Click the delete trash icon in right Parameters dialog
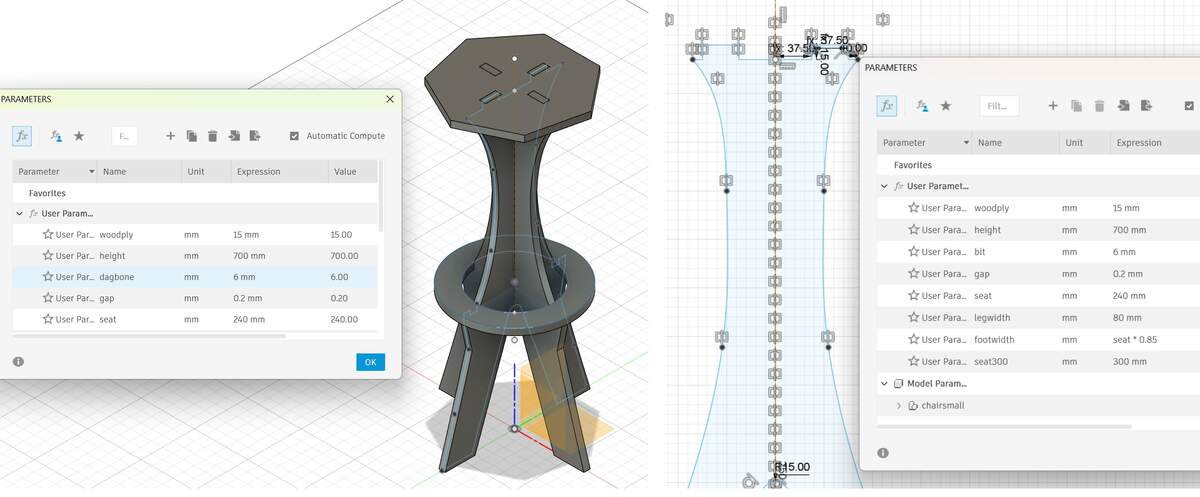Viewport: 1200px width, 497px height. tap(1099, 105)
